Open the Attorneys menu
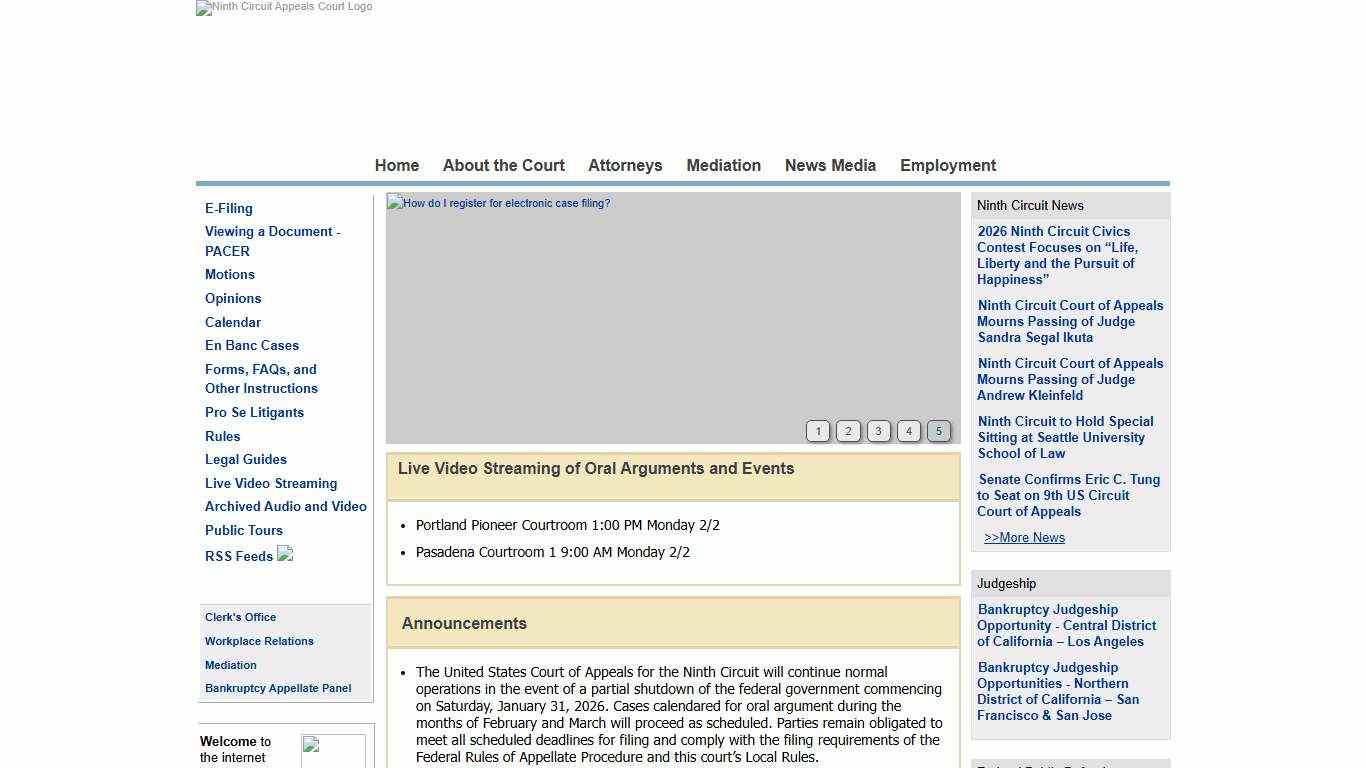Screen dimensions: 1366x768 (625, 165)
